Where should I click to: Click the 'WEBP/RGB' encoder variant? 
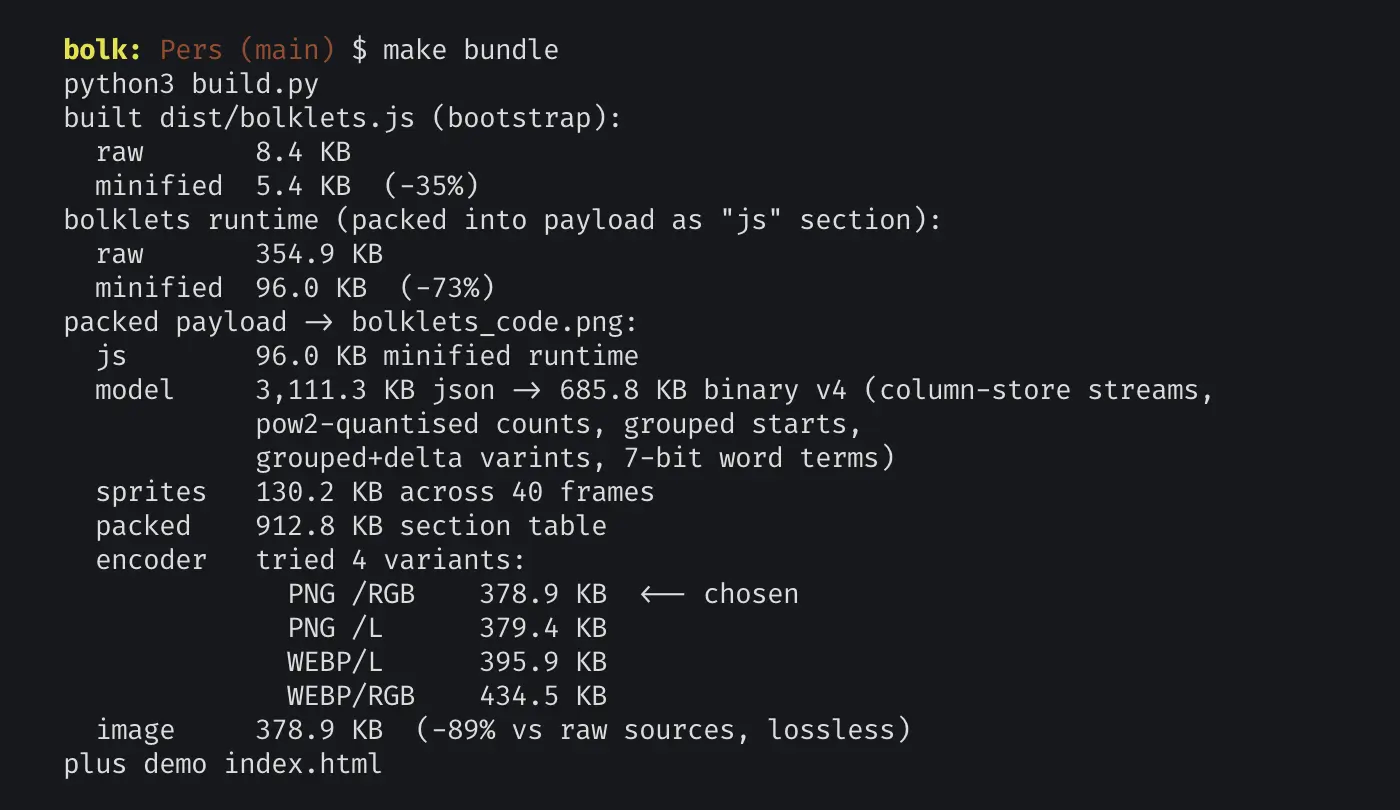(x=351, y=696)
